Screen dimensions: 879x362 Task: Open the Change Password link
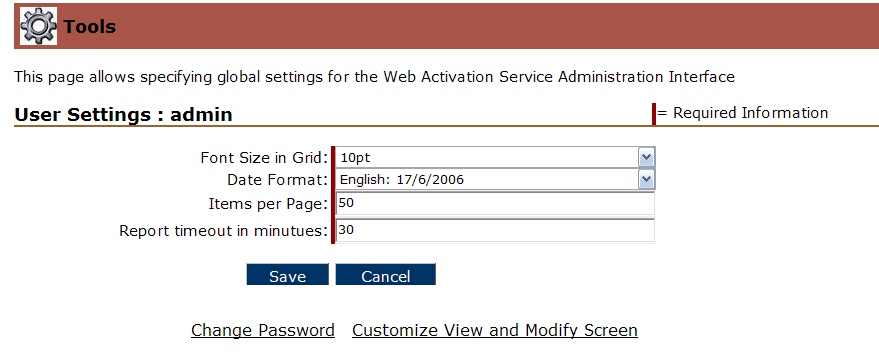263,330
